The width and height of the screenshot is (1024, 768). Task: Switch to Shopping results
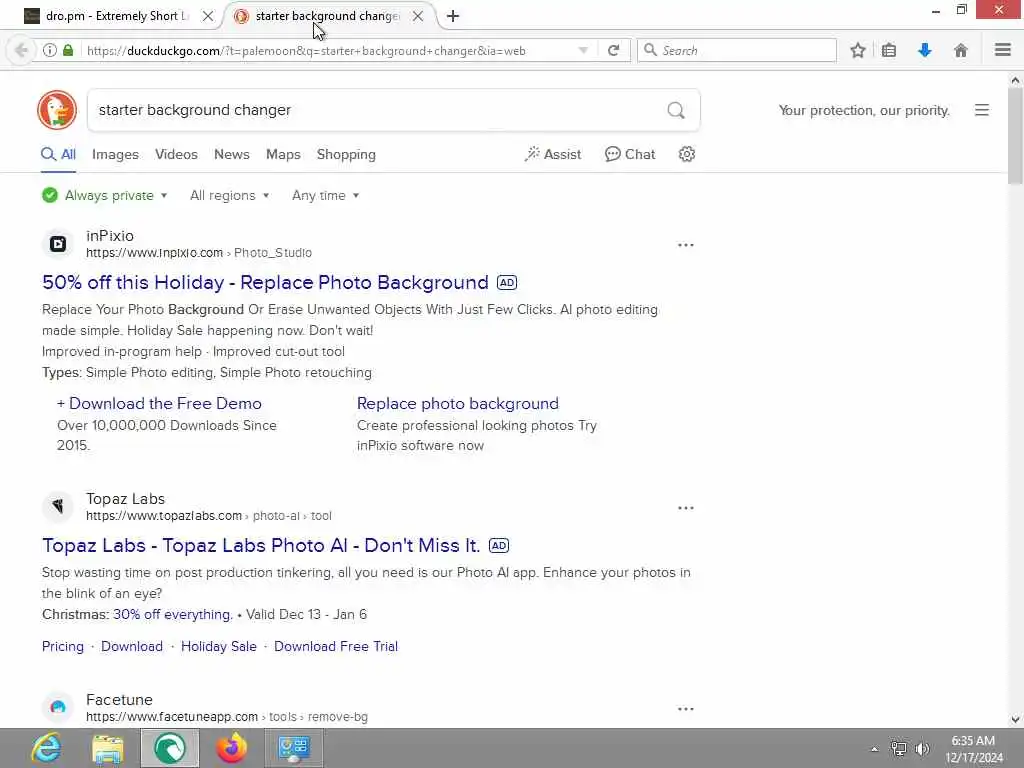346,154
